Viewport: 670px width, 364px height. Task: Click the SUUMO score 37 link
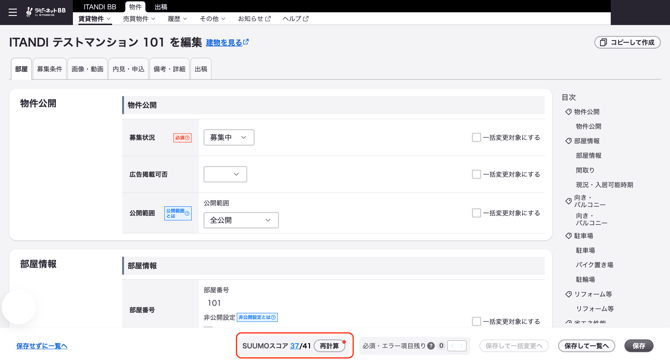pyautogui.click(x=294, y=346)
